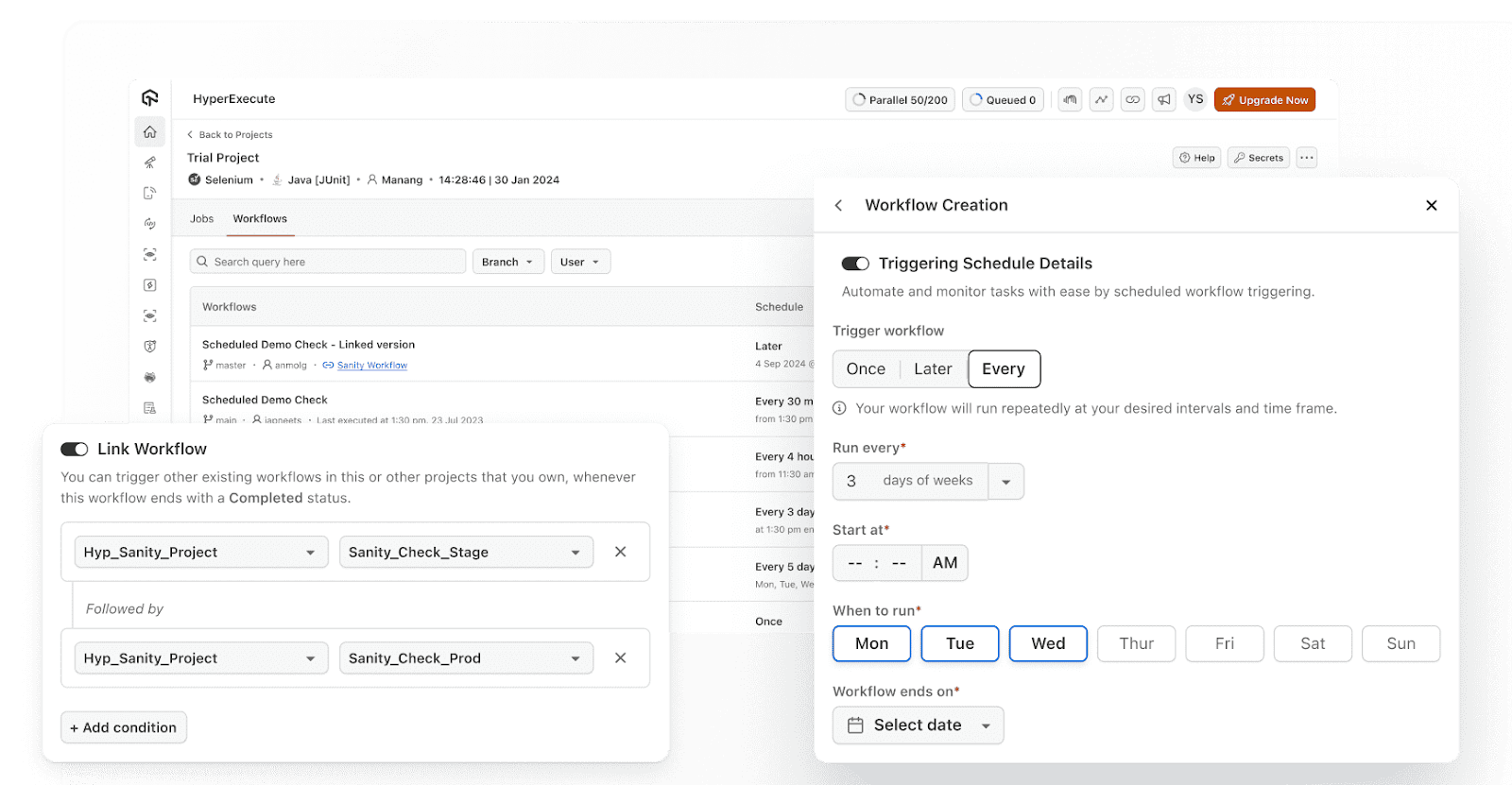Go Back to Projects link
Image resolution: width=1512 pixels, height=785 pixels.
(230, 134)
